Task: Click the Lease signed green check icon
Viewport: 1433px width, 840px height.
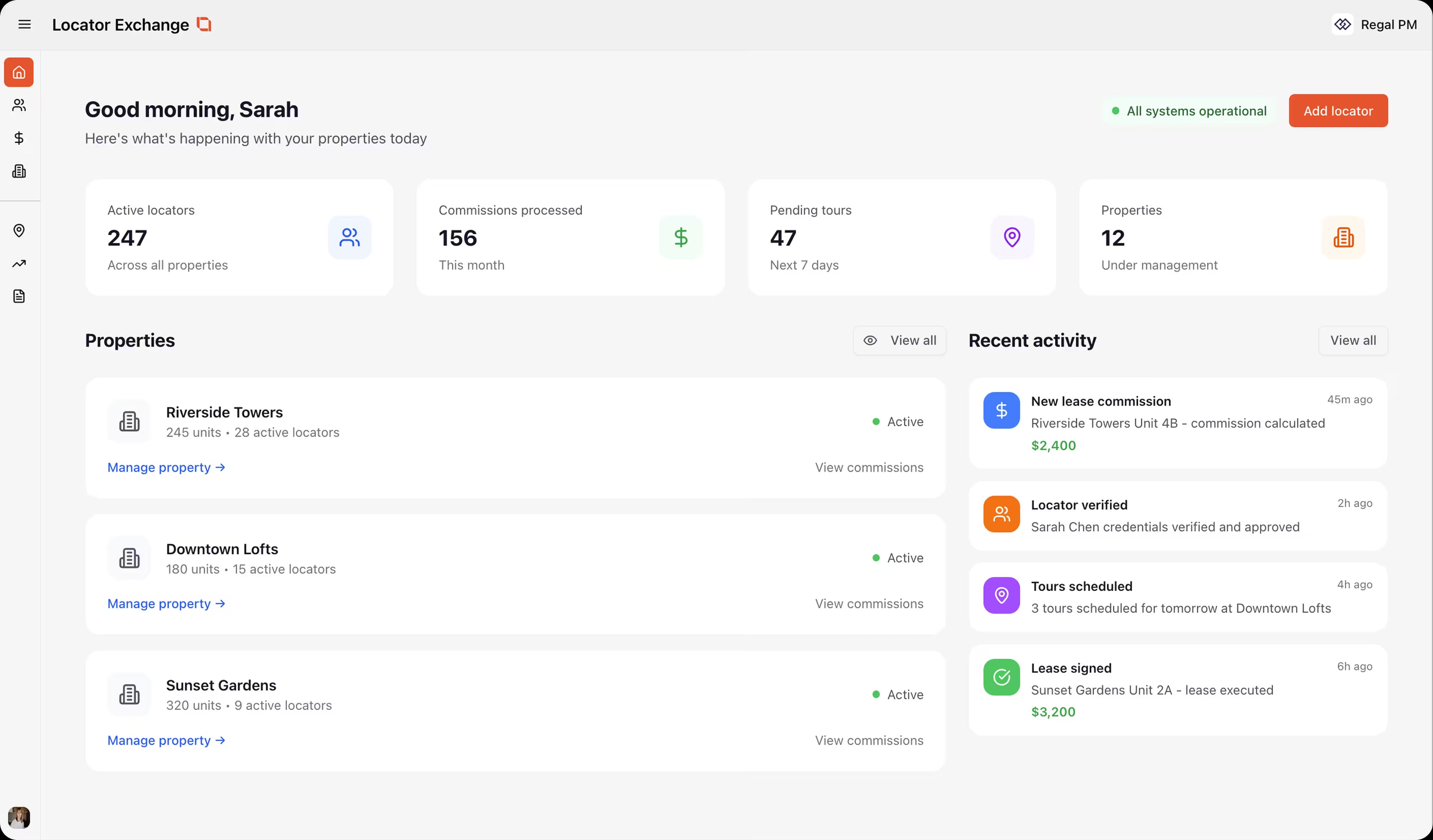Action: click(1001, 677)
